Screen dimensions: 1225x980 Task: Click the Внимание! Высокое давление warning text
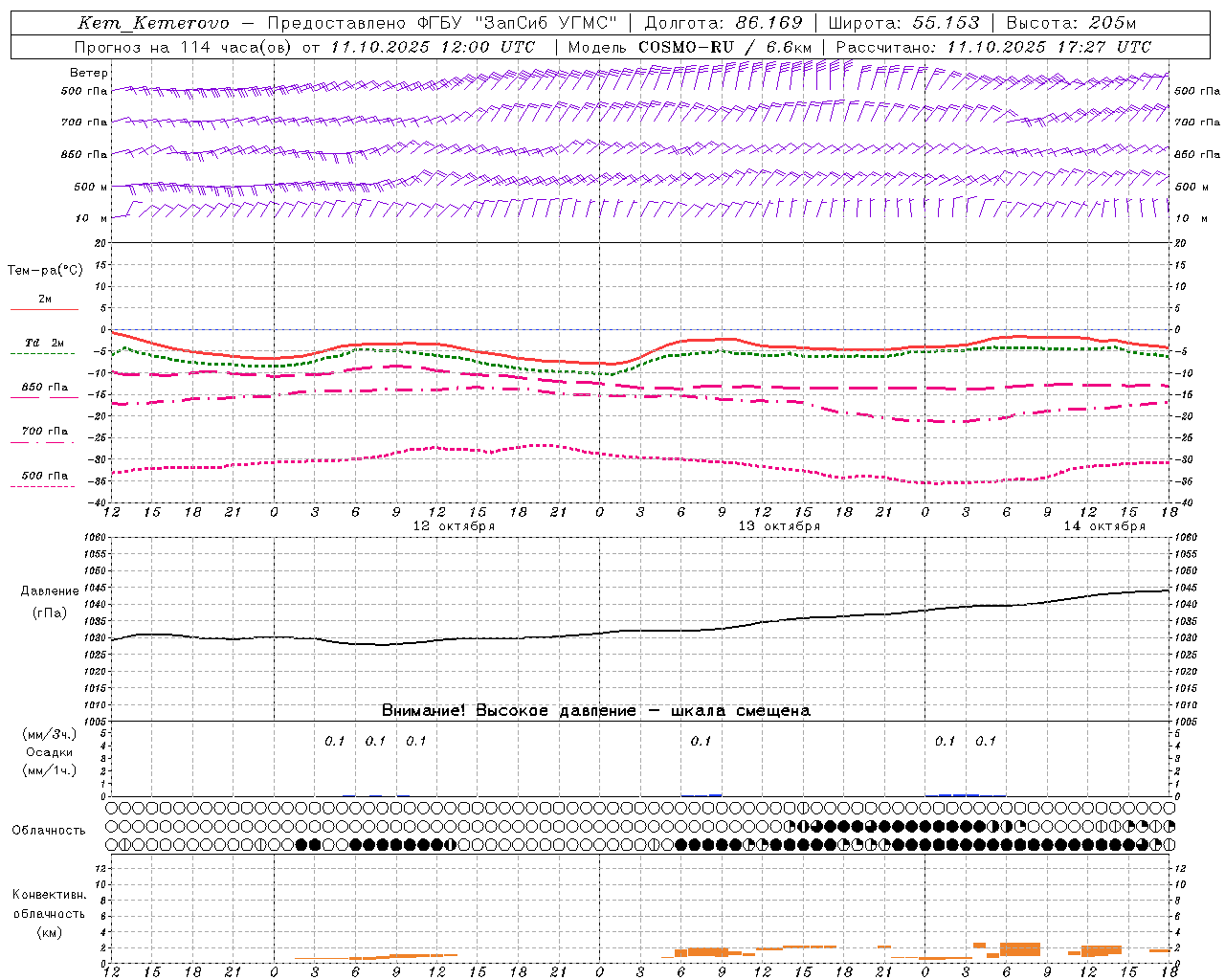click(596, 711)
